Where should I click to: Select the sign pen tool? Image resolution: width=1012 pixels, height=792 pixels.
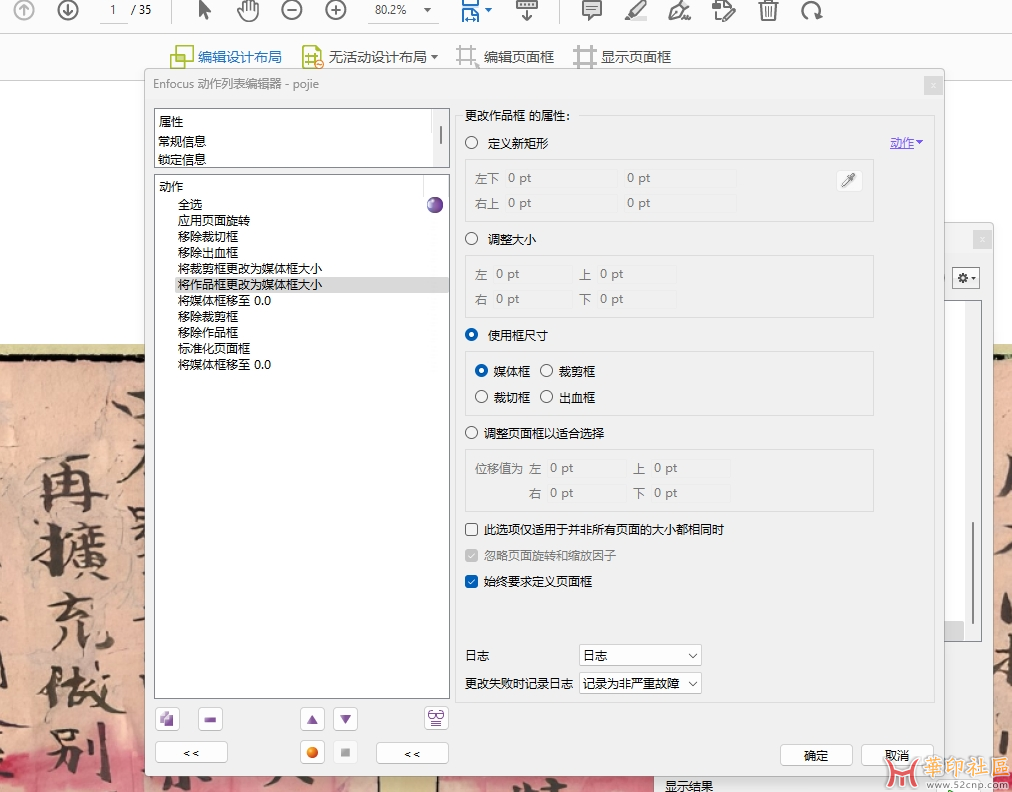(x=680, y=10)
